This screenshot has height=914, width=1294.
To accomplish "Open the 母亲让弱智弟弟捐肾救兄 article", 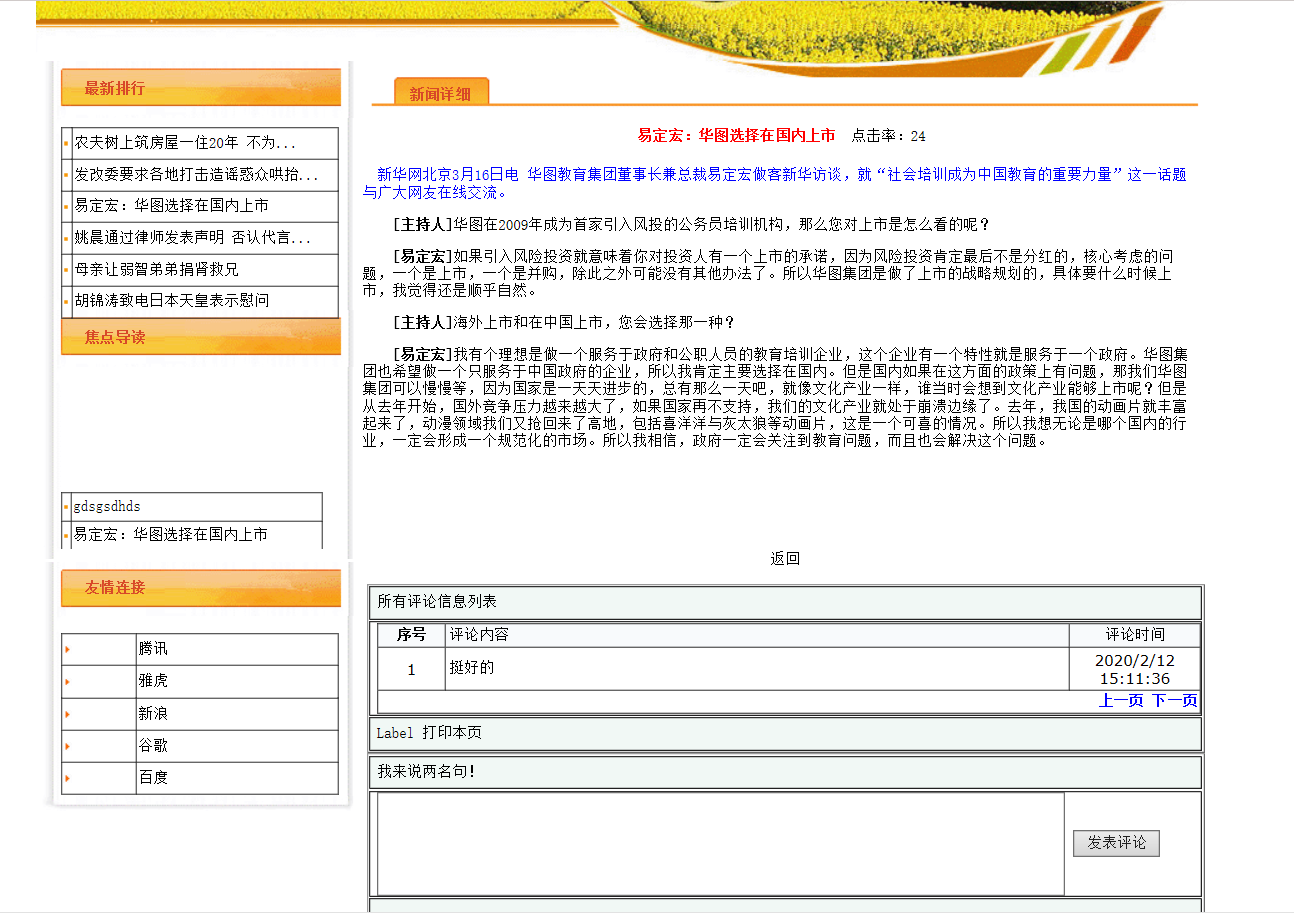I will (156, 270).
